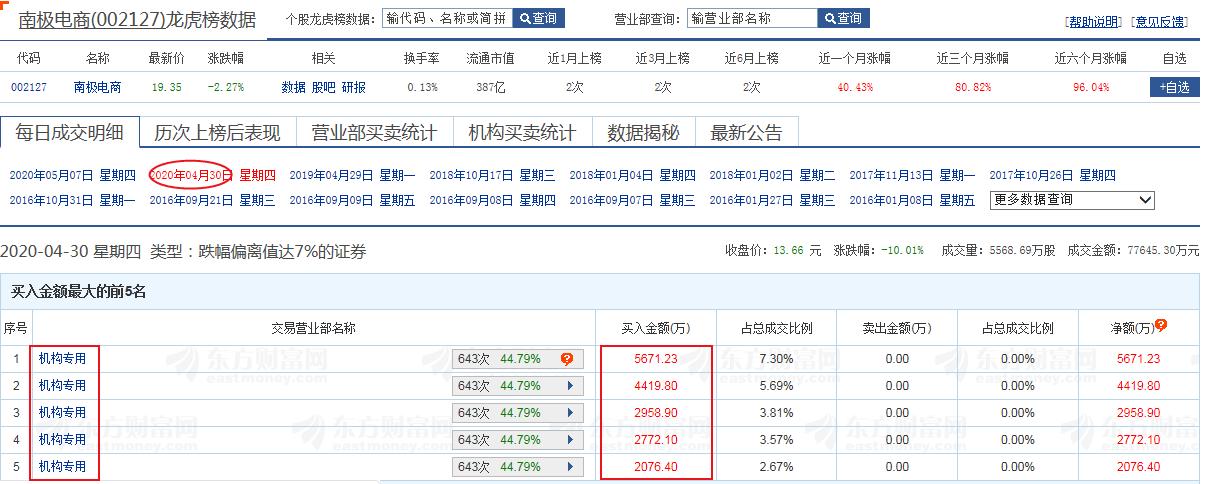
Task: Select date 2016年09月07日 星期三
Action: [x=632, y=200]
